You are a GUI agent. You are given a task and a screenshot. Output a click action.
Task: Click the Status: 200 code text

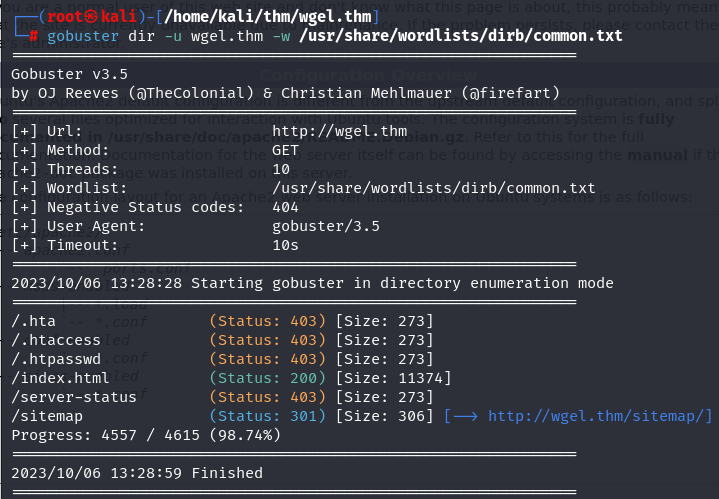267,378
